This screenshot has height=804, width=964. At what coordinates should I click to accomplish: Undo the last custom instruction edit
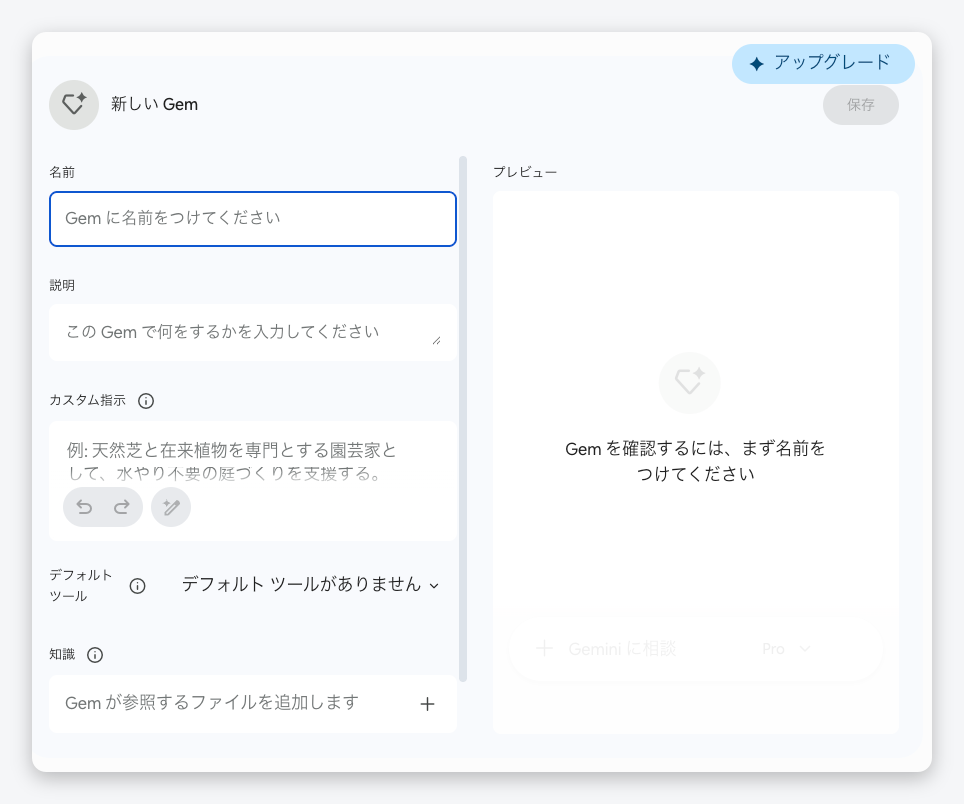click(x=84, y=507)
